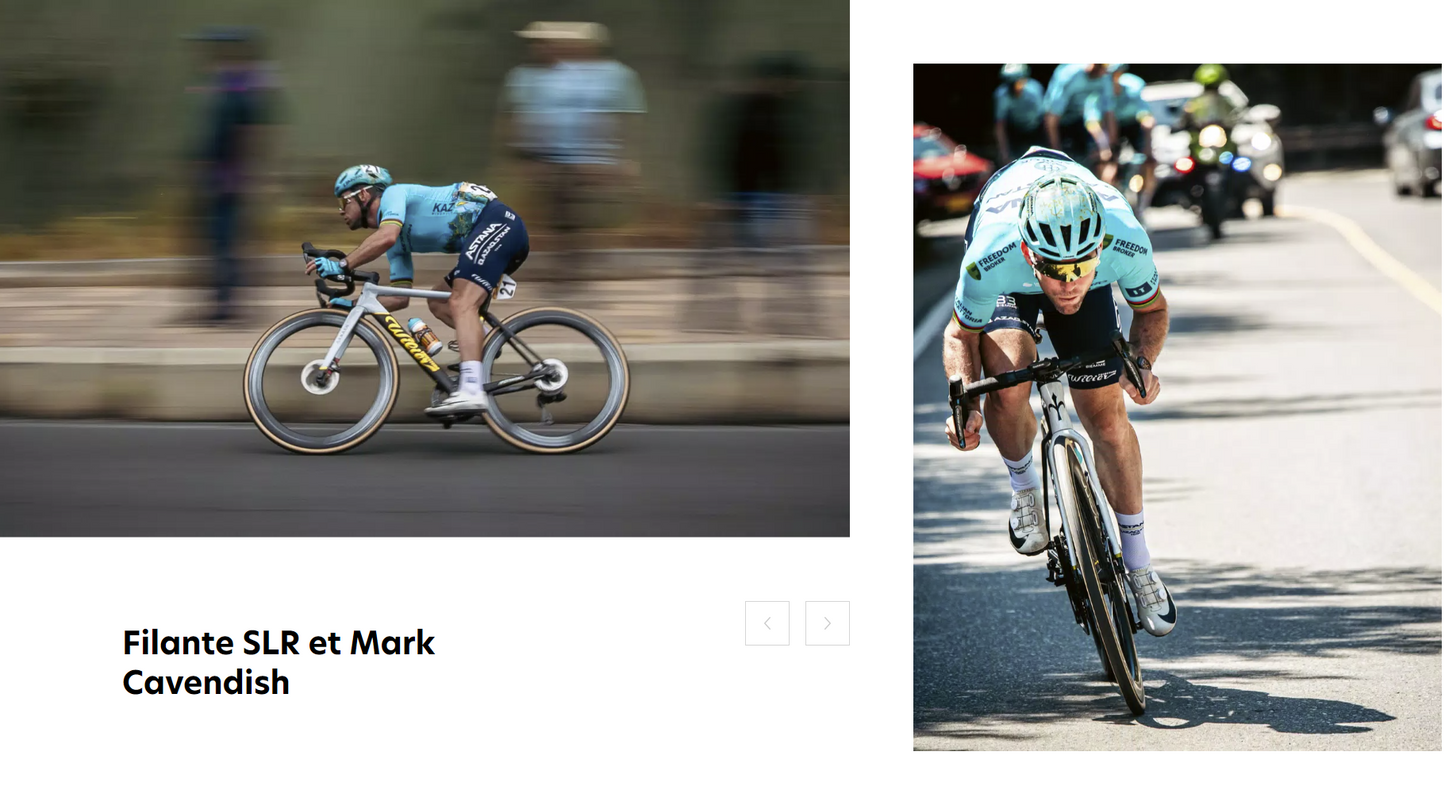
Task: Click the white shoe in the side-view photo
Action: (456, 402)
